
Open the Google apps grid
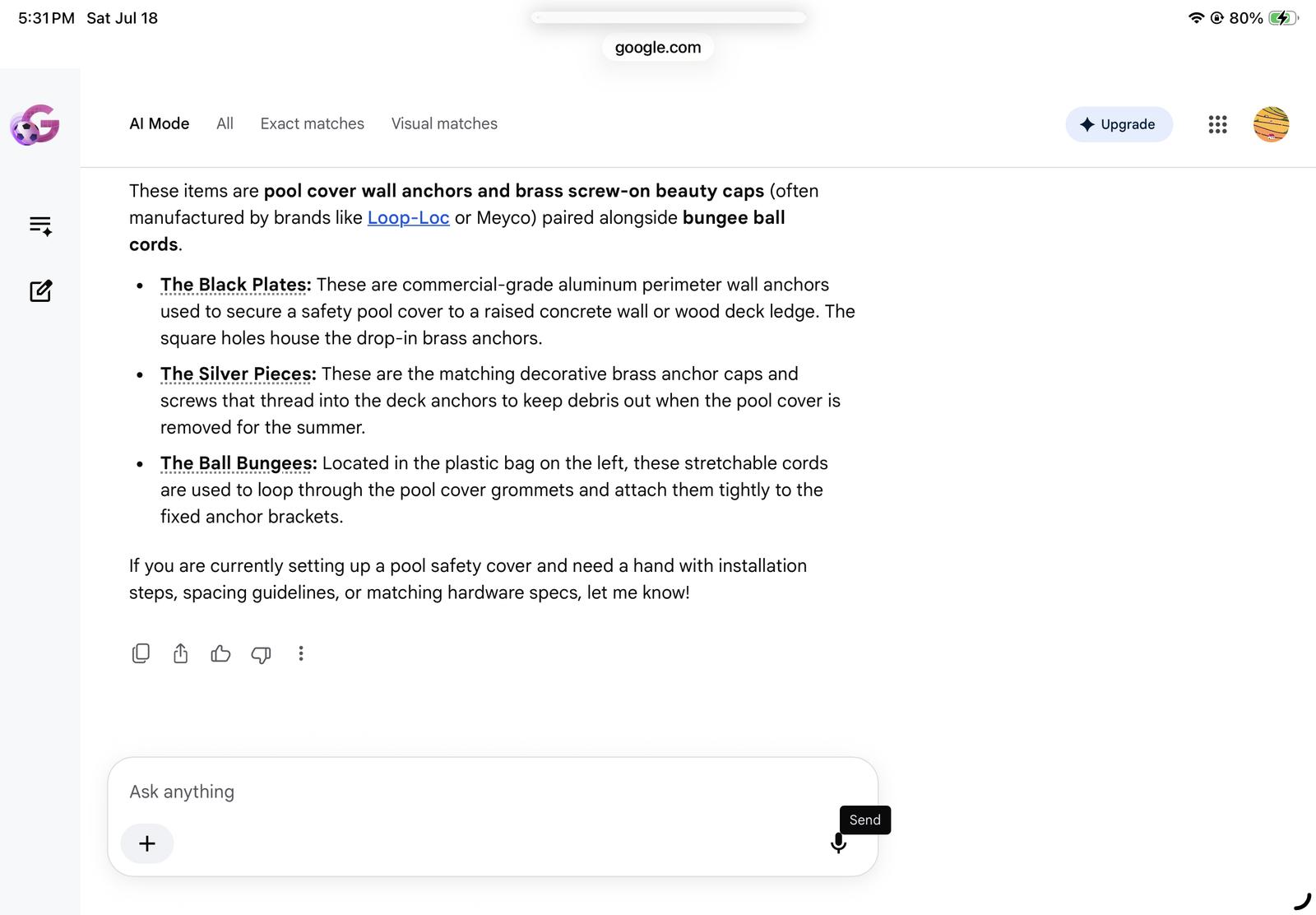point(1217,124)
